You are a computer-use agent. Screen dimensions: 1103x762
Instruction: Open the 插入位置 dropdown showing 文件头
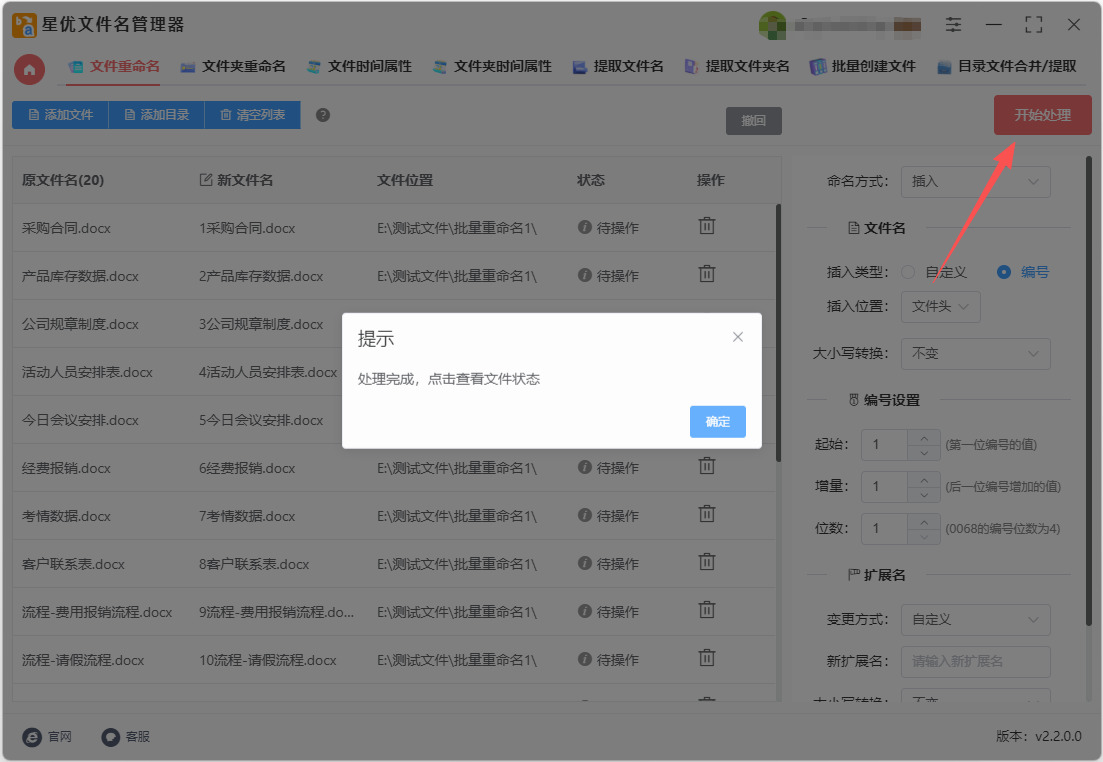point(941,307)
